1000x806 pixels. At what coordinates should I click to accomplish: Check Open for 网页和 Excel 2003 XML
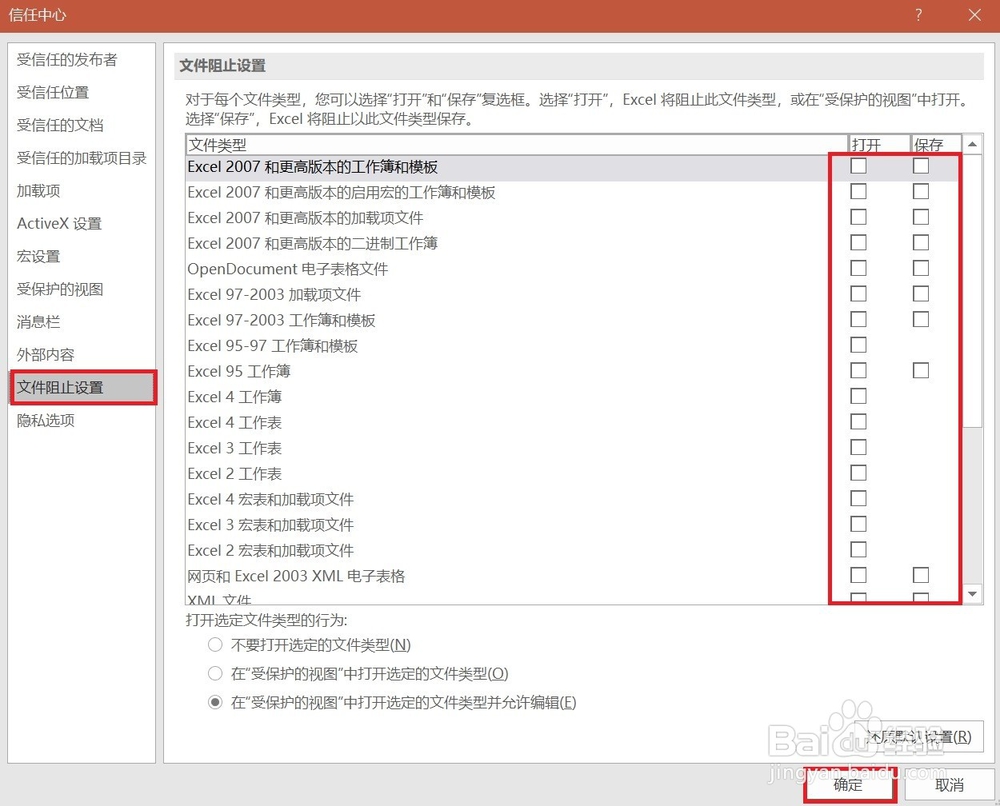(x=858, y=575)
